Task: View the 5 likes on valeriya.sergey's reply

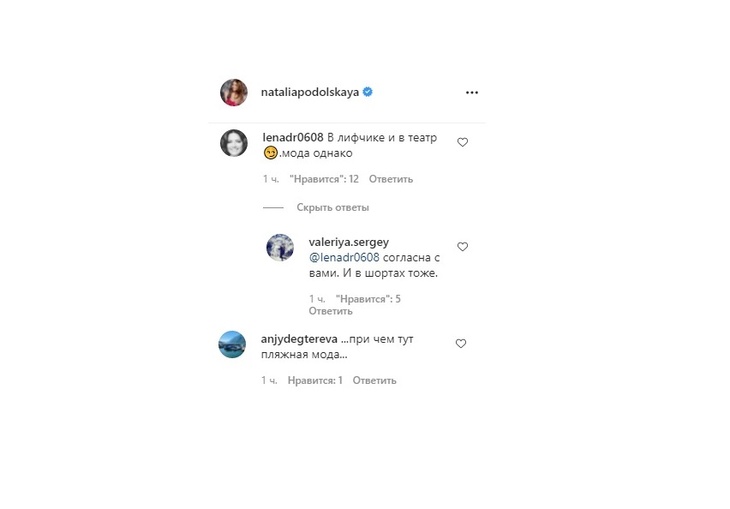Action: tap(368, 299)
